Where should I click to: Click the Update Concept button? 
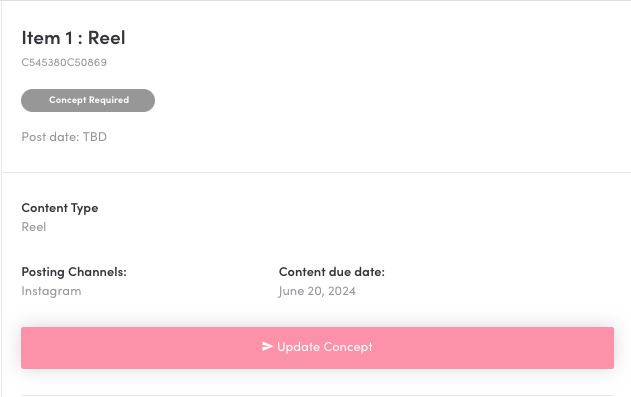point(318,348)
